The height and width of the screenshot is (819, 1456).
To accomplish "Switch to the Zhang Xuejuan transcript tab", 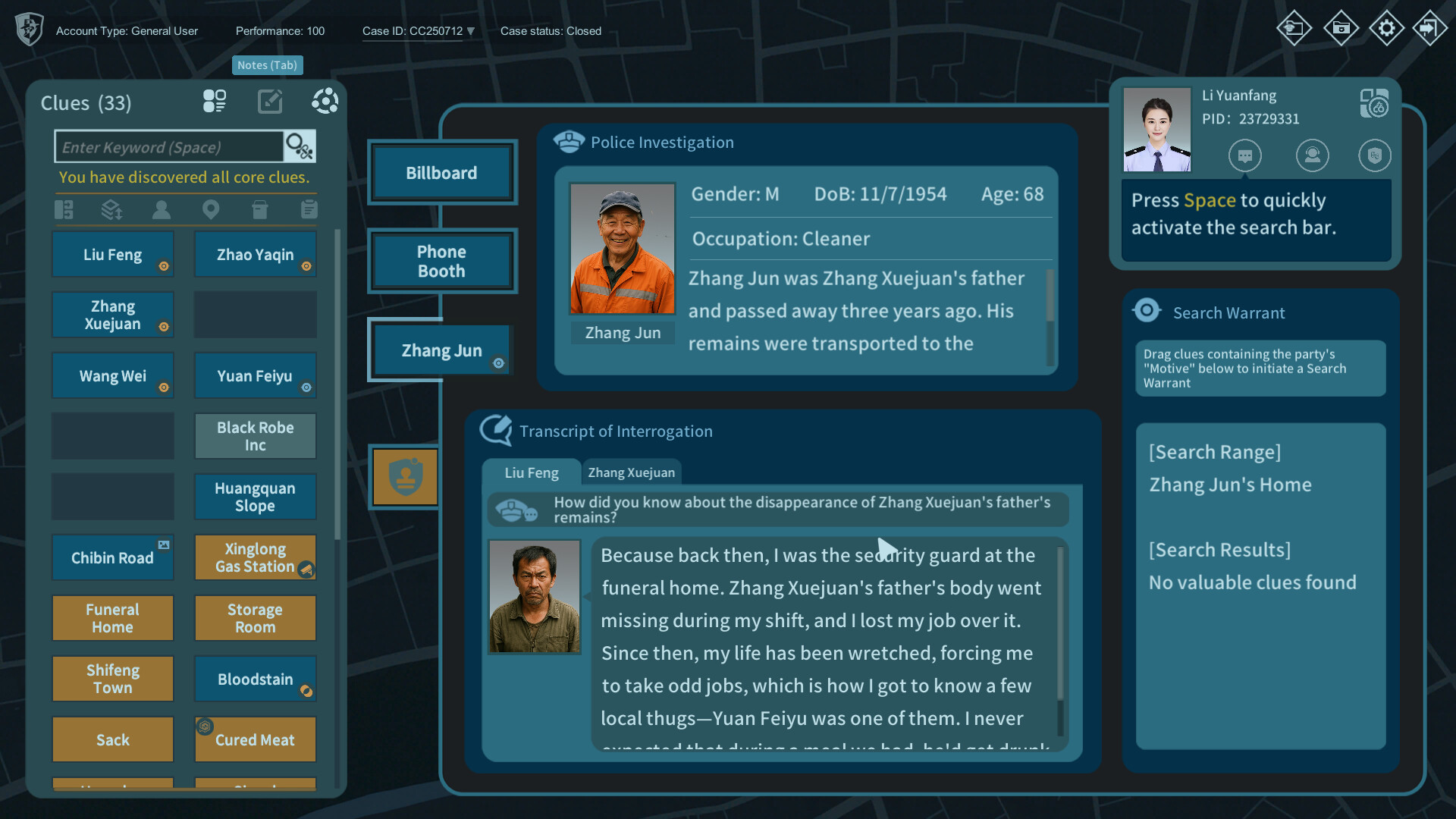I will coord(631,472).
